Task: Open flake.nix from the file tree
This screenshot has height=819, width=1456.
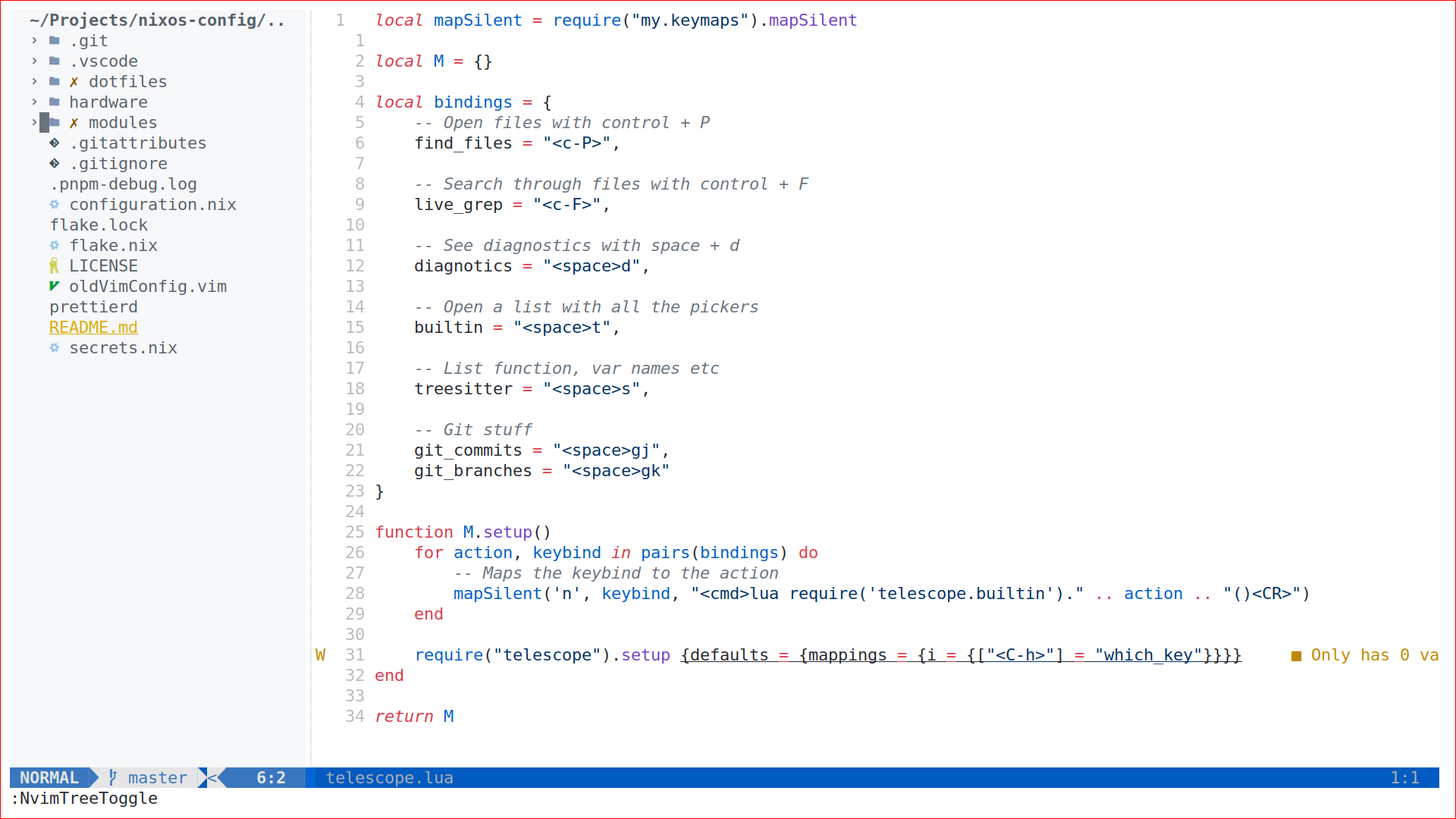Action: (x=113, y=245)
